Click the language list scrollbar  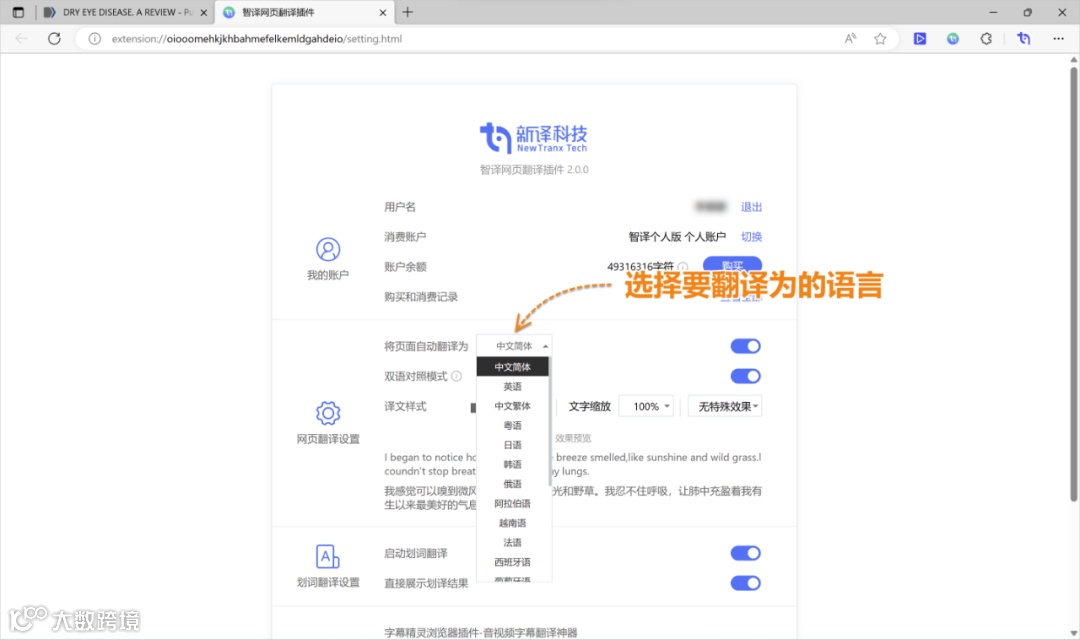point(550,422)
